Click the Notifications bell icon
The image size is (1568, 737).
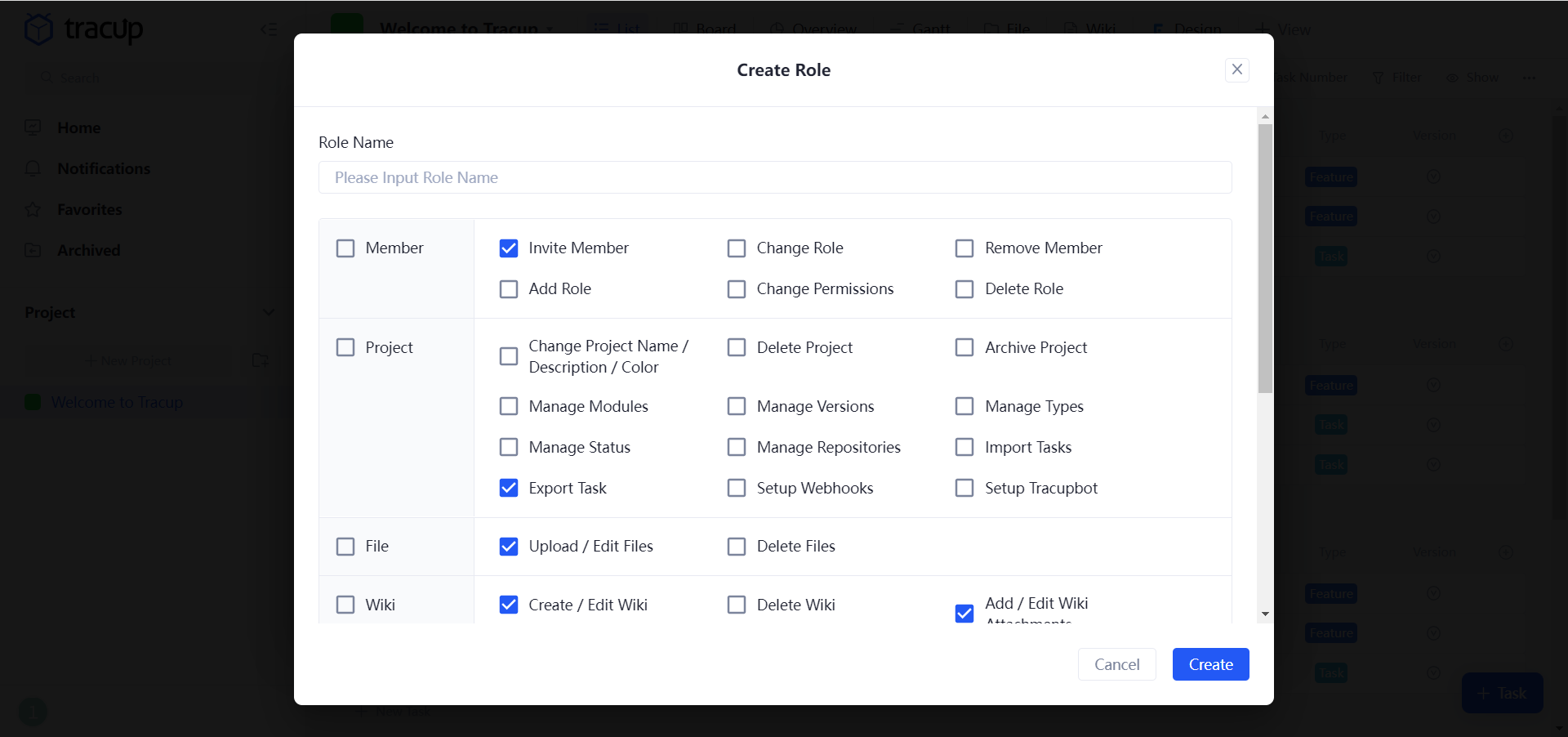[x=33, y=168]
